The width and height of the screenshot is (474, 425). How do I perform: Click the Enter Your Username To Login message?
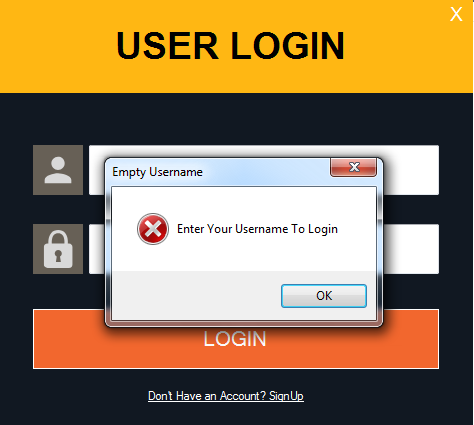pyautogui.click(x=257, y=229)
